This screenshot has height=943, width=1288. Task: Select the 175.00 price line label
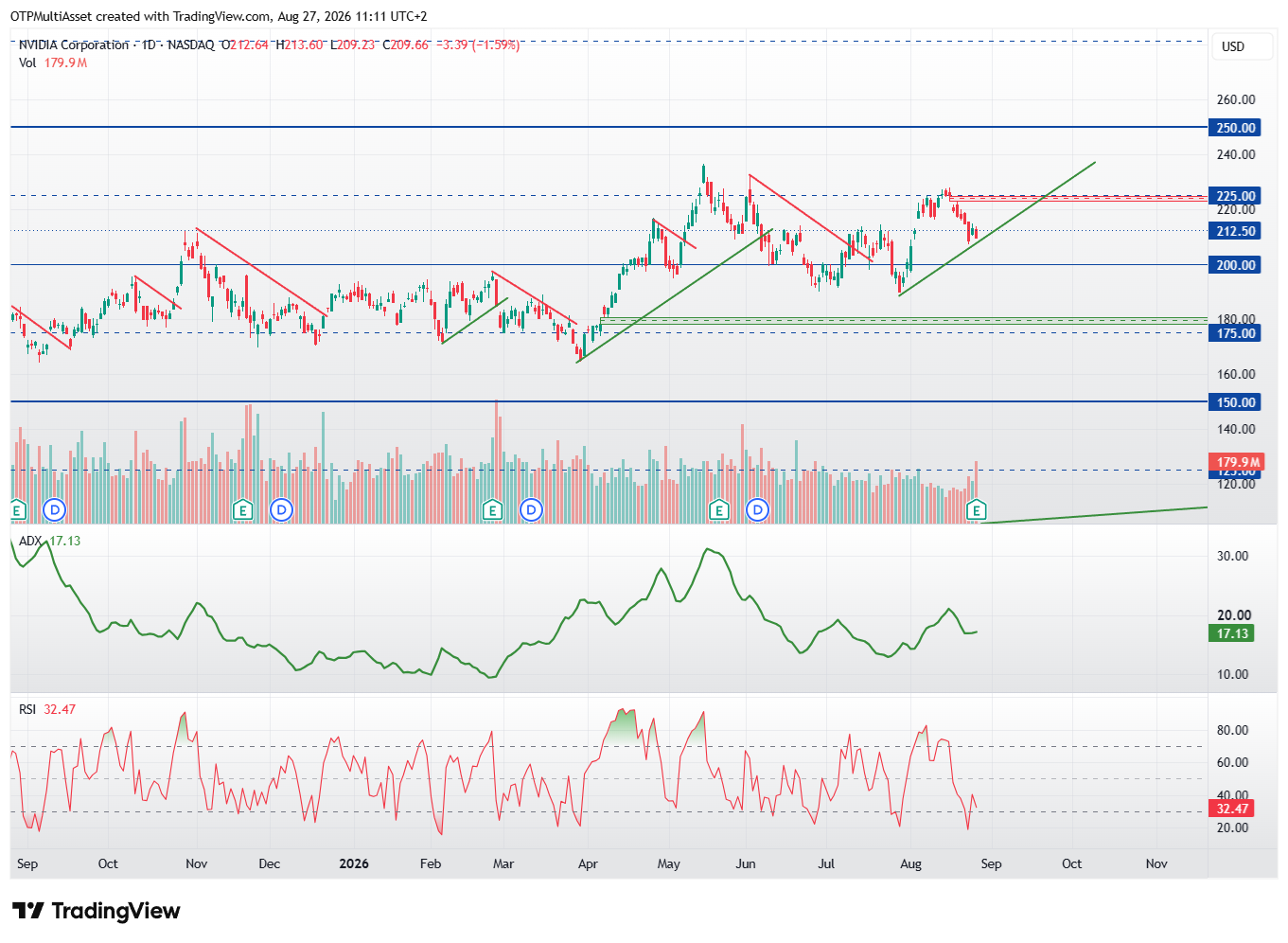click(x=1235, y=333)
